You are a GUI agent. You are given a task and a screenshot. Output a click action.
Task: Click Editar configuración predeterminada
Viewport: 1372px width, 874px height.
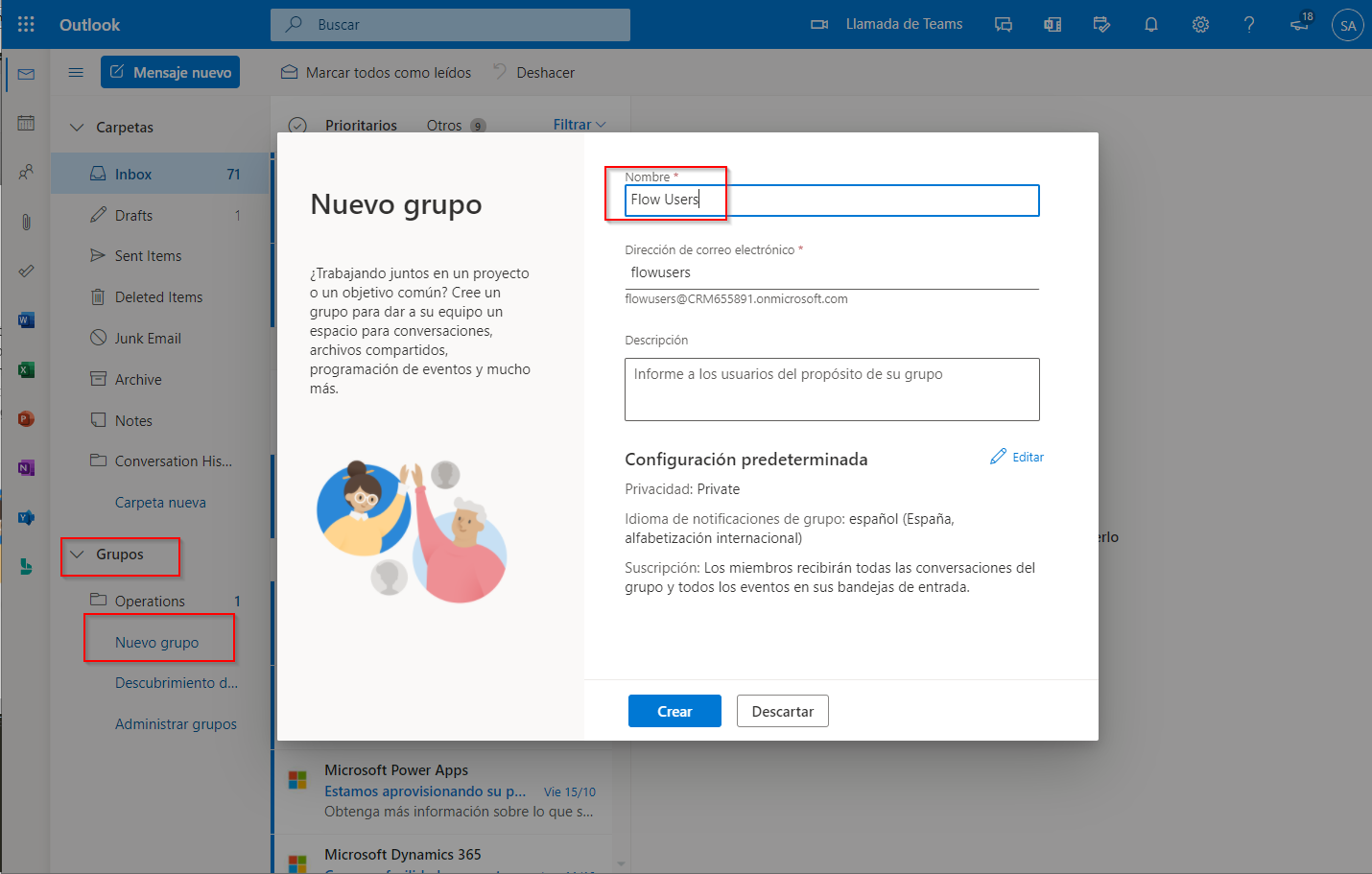coord(1017,457)
